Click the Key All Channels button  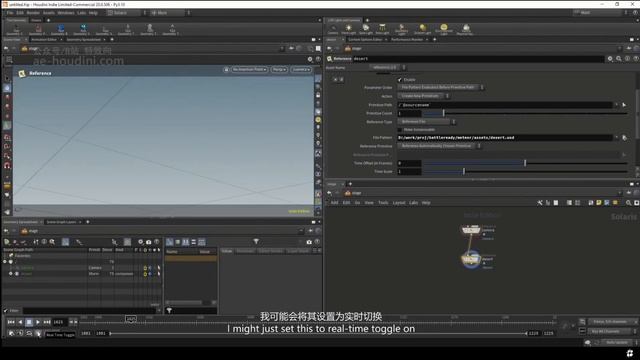pos(611,331)
